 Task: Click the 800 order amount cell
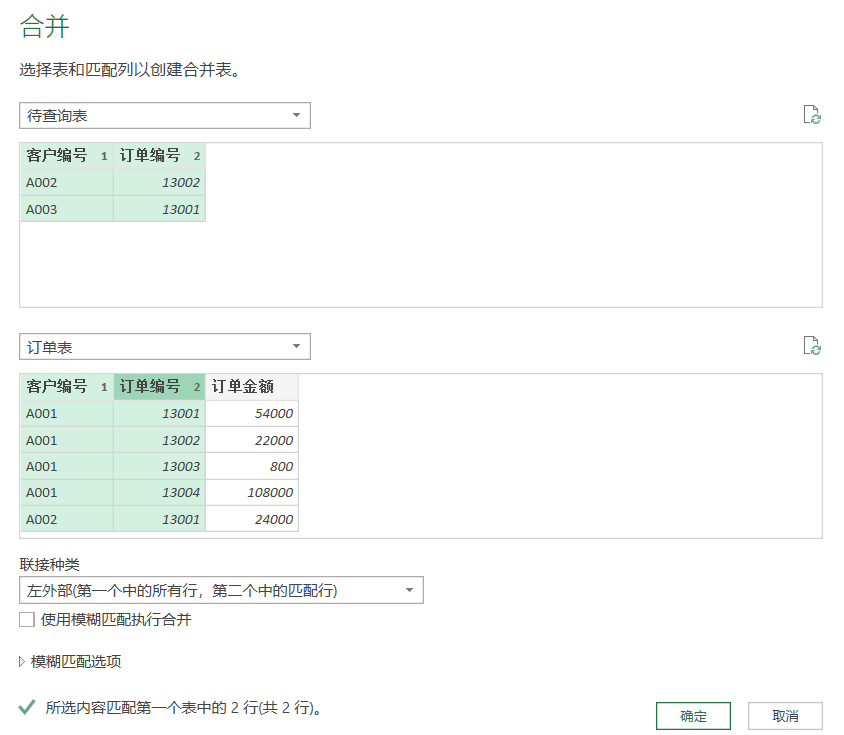coord(252,466)
